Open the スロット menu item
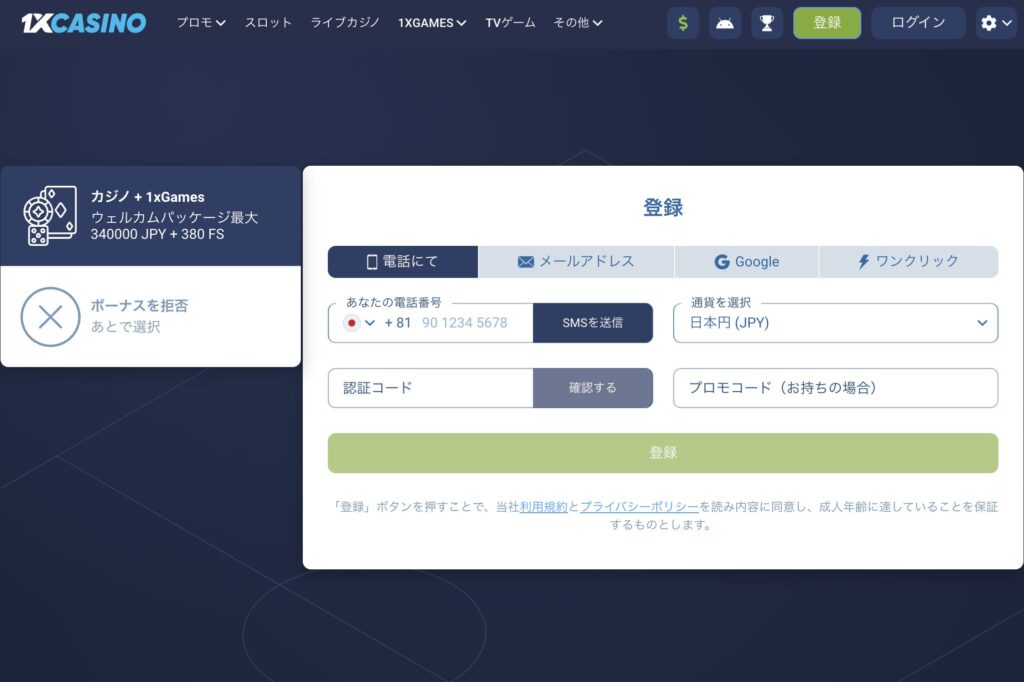The image size is (1024, 682). [x=268, y=23]
